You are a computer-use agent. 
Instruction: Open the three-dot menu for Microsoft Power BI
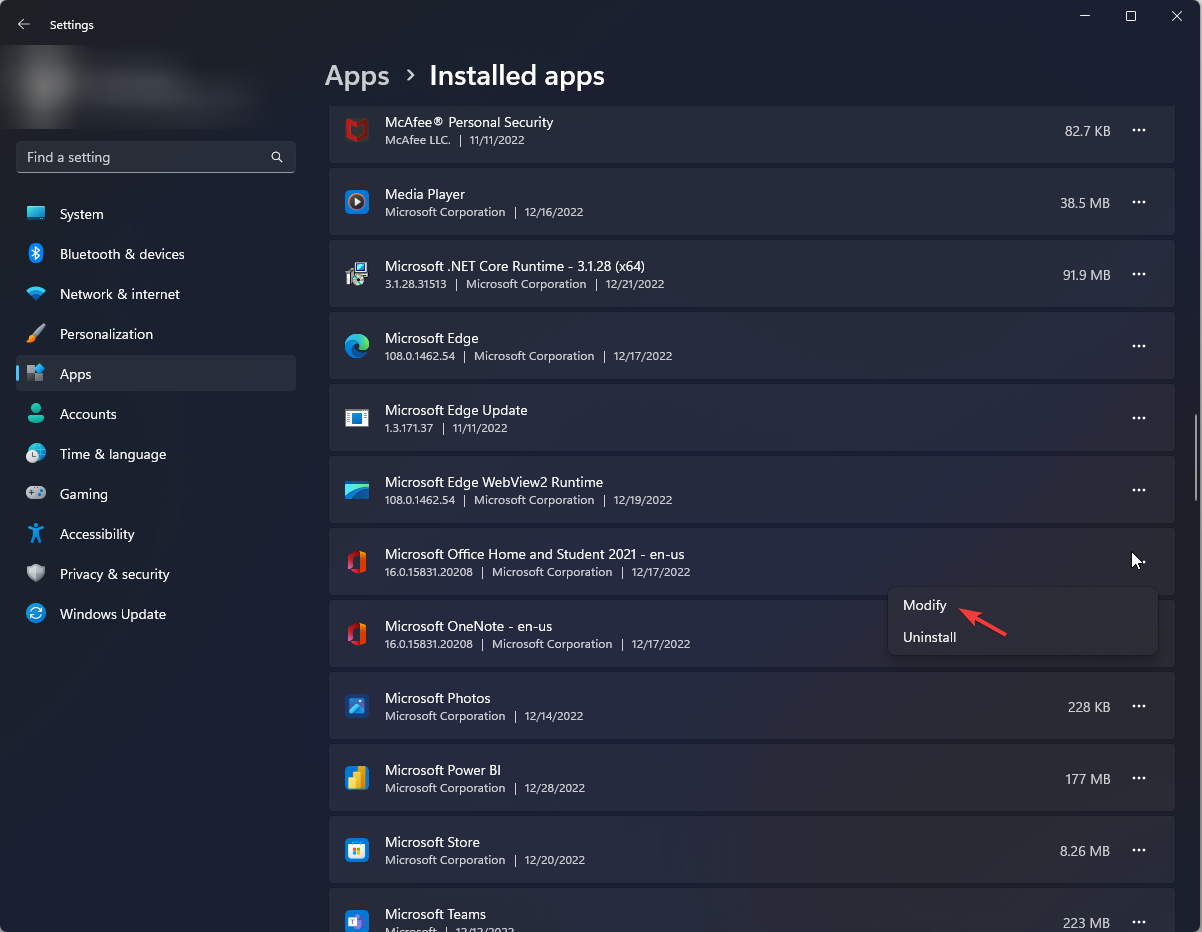[1139, 778]
